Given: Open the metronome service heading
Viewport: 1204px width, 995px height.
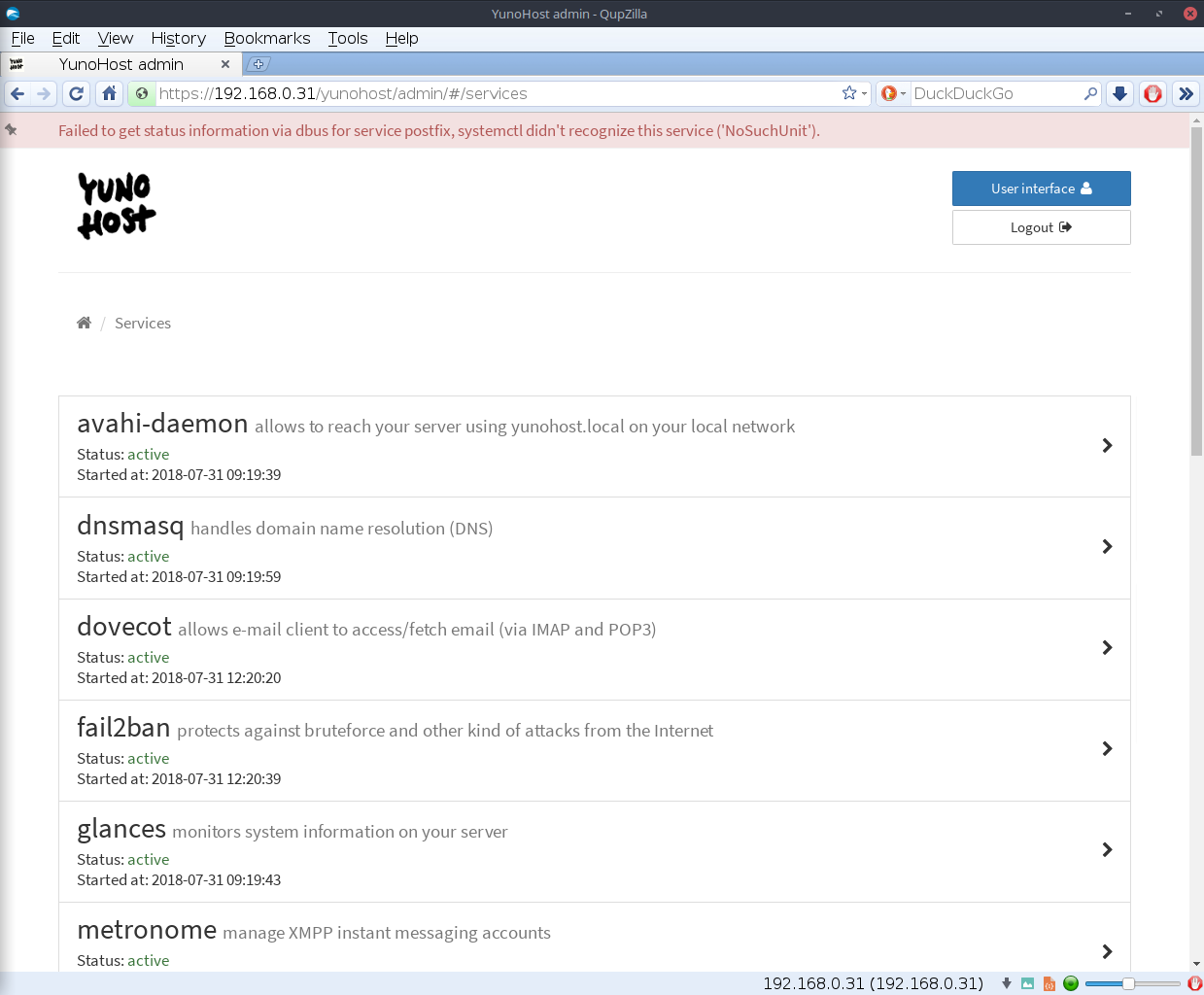Looking at the screenshot, I should coord(147,930).
